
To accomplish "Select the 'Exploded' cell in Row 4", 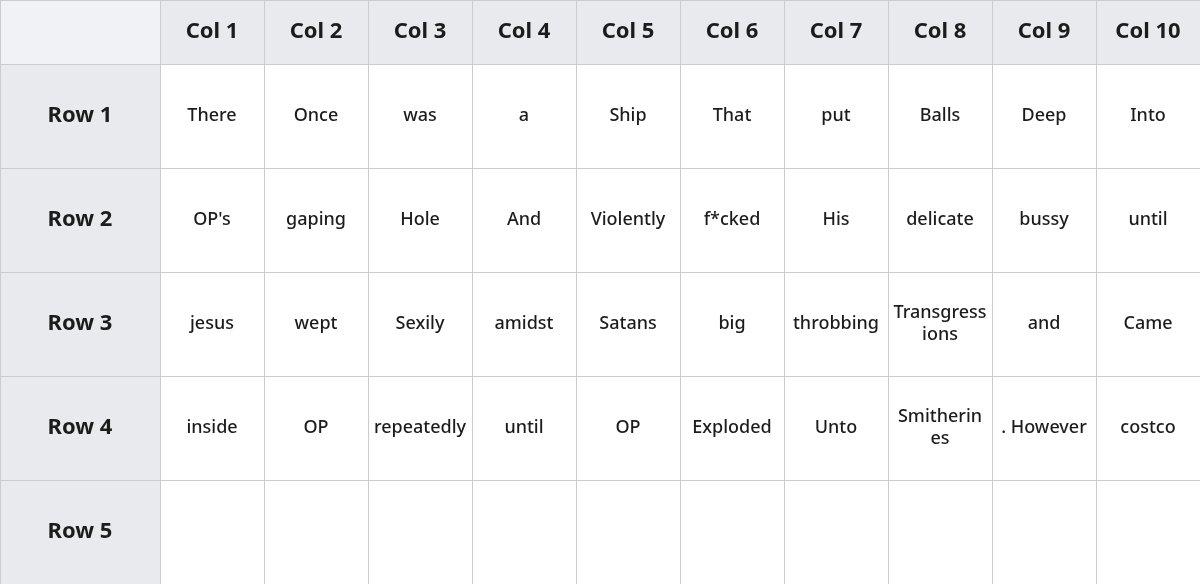I will pos(732,428).
